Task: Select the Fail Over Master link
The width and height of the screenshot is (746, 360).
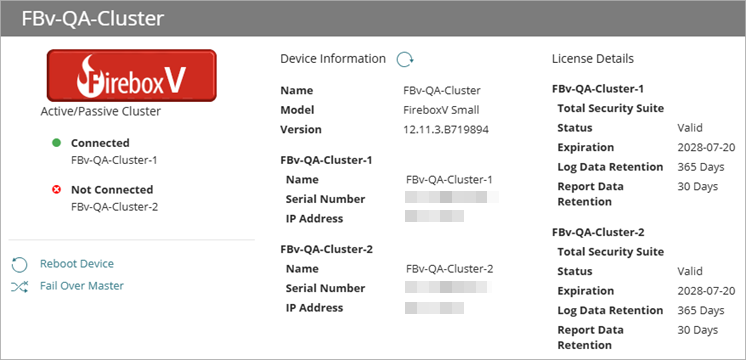Action: point(82,286)
